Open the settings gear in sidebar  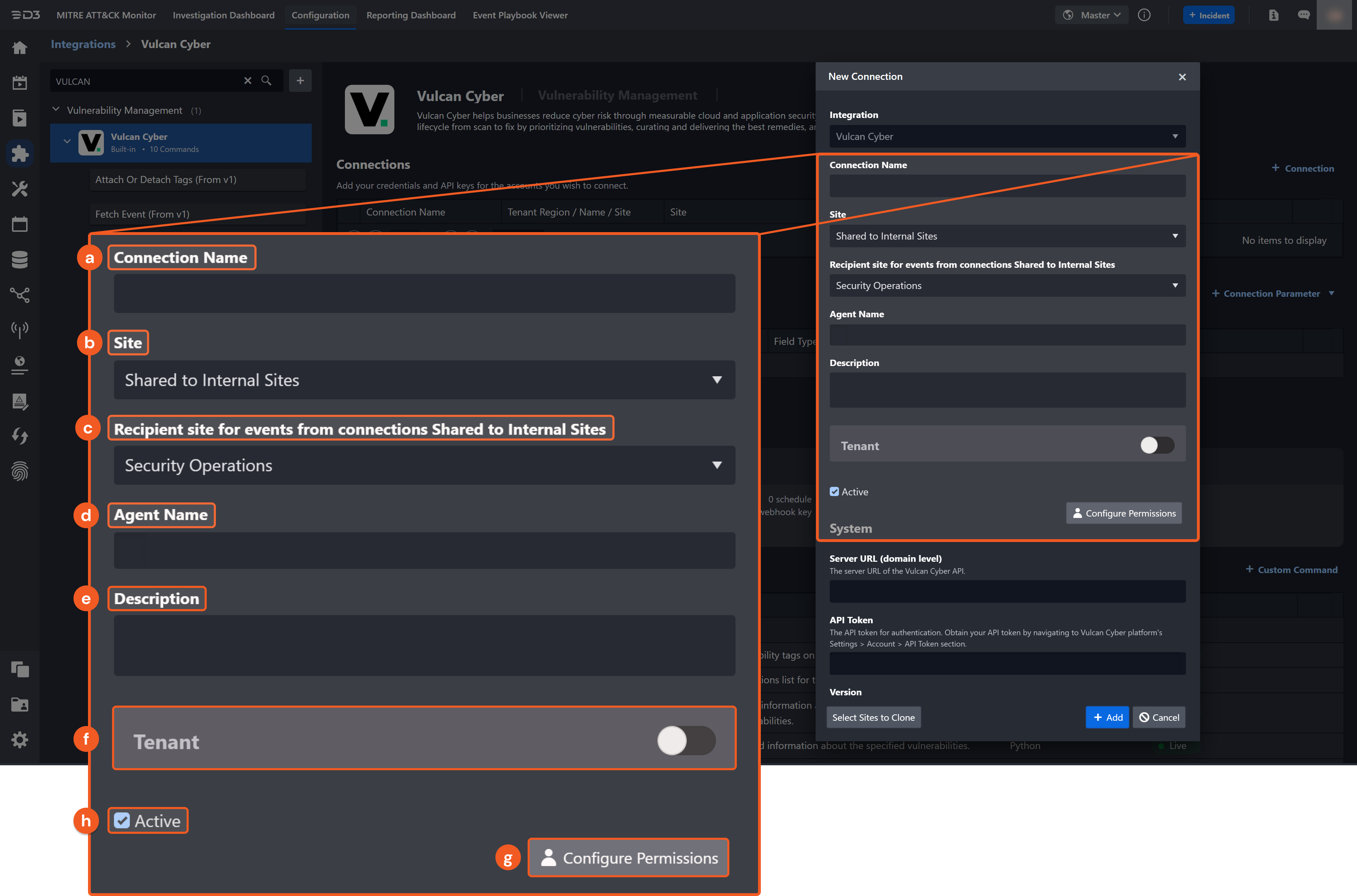(x=19, y=740)
